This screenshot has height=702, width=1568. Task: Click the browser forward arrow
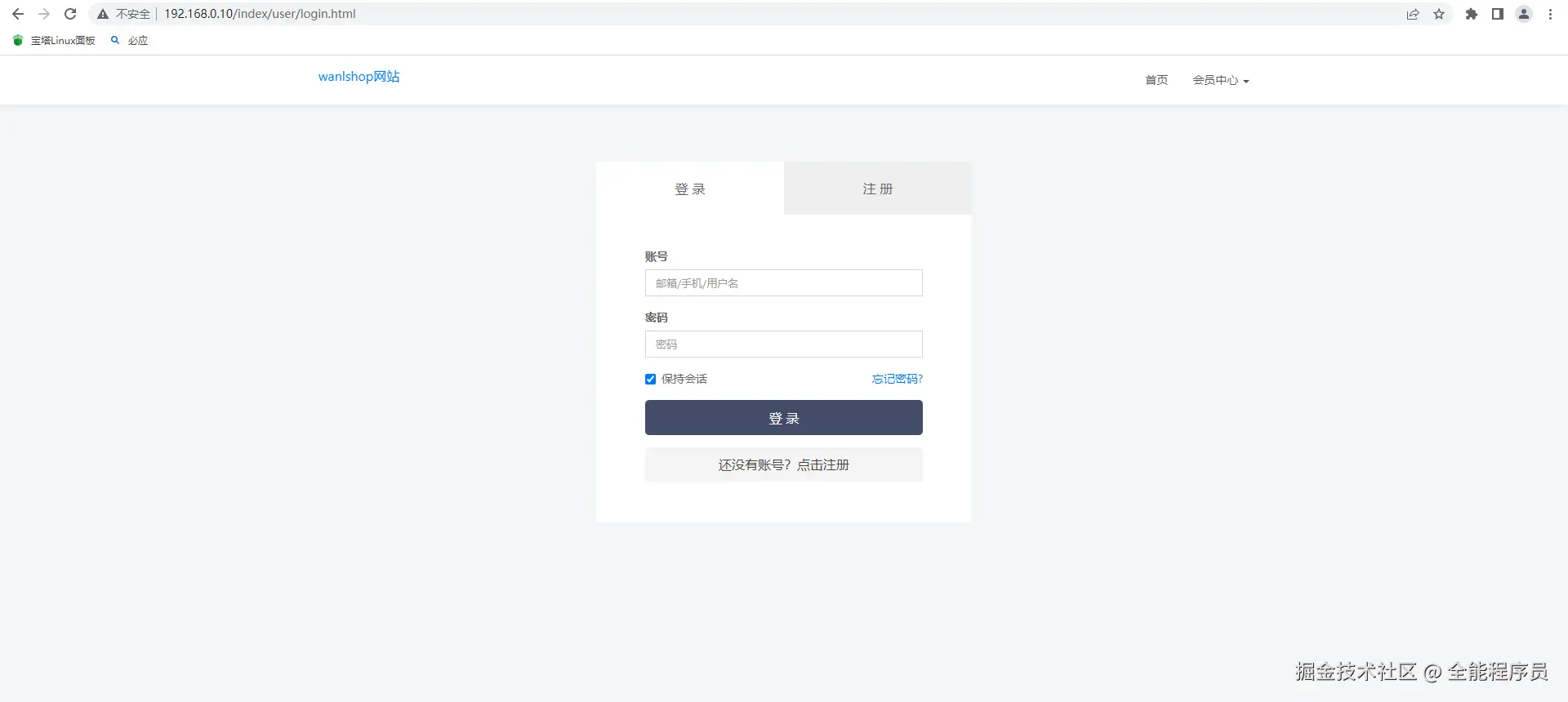pyautogui.click(x=44, y=14)
